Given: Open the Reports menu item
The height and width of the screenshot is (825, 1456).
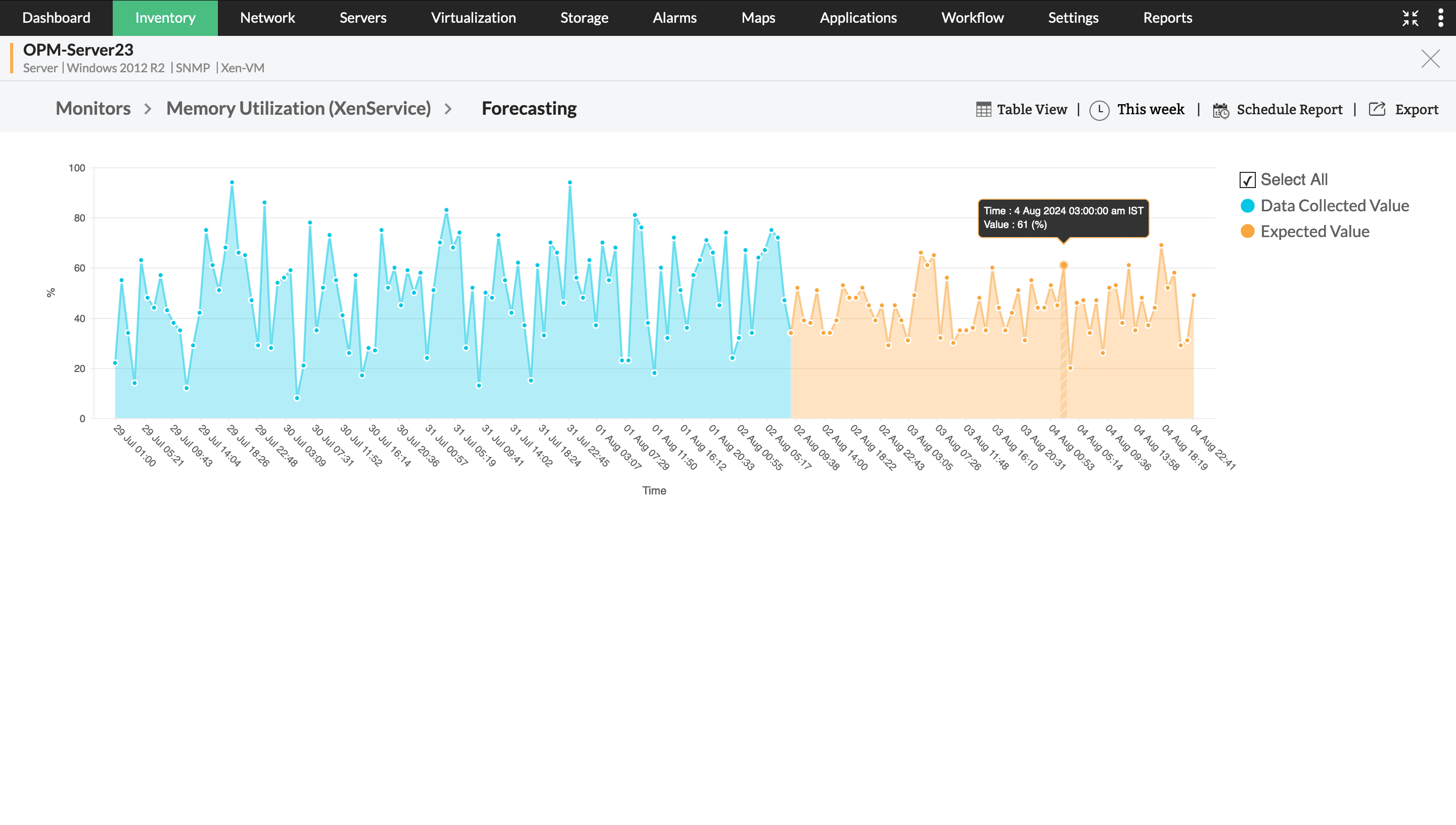Looking at the screenshot, I should tap(1167, 18).
